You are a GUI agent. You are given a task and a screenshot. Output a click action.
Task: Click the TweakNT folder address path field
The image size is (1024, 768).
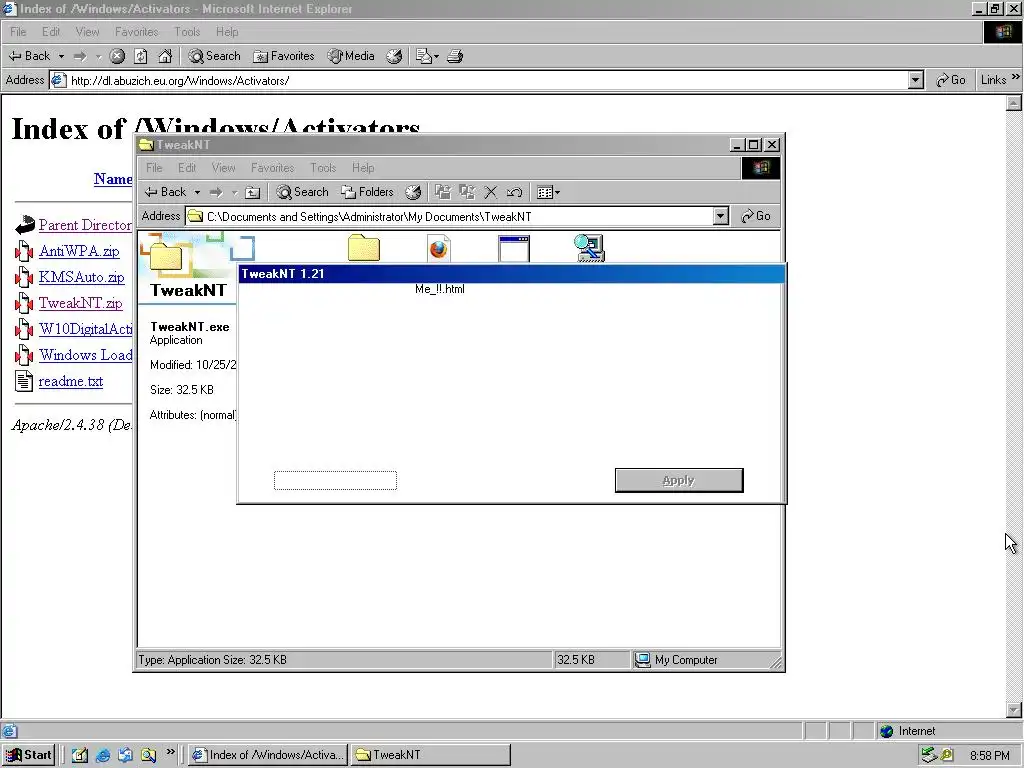point(457,216)
